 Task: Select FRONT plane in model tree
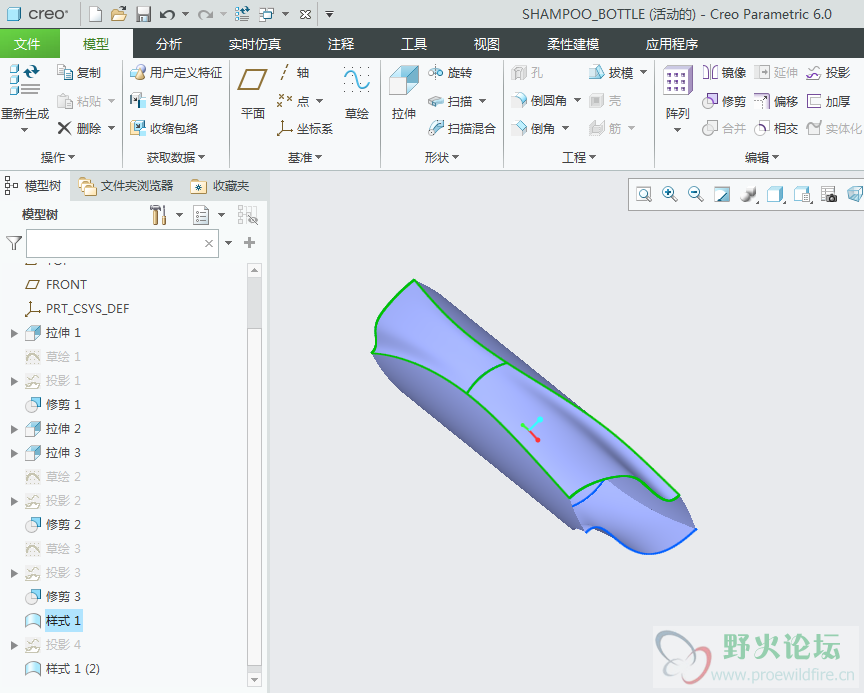pos(56,285)
